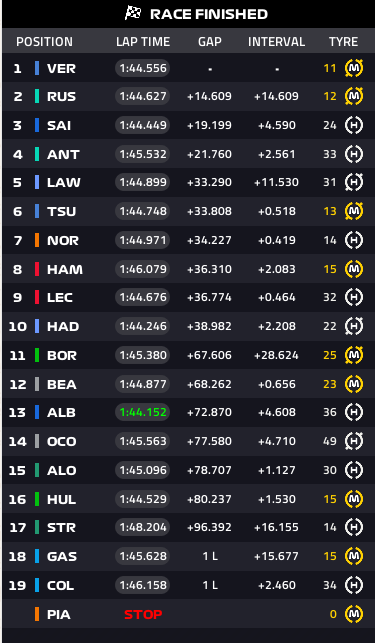
Task: Select the HUL driver name in position 16
Action: tap(62, 499)
